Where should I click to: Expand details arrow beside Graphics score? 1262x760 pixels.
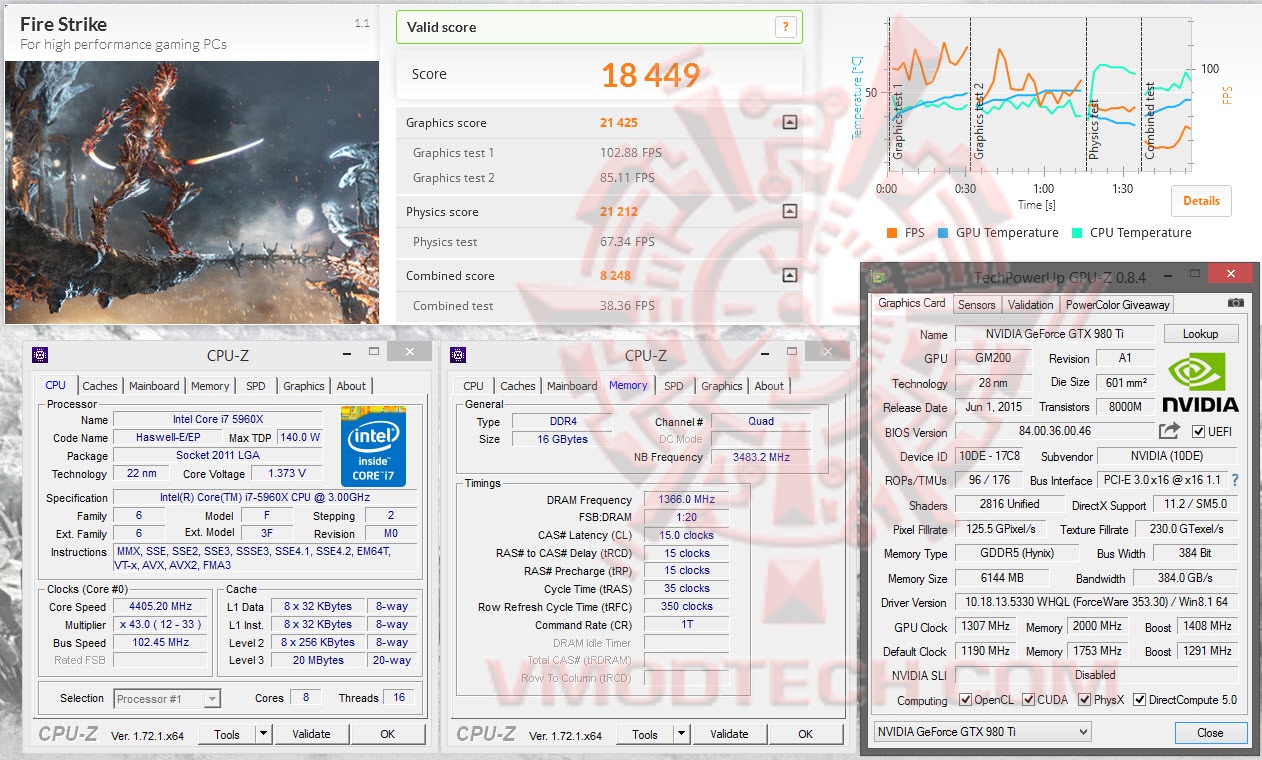[x=789, y=122]
